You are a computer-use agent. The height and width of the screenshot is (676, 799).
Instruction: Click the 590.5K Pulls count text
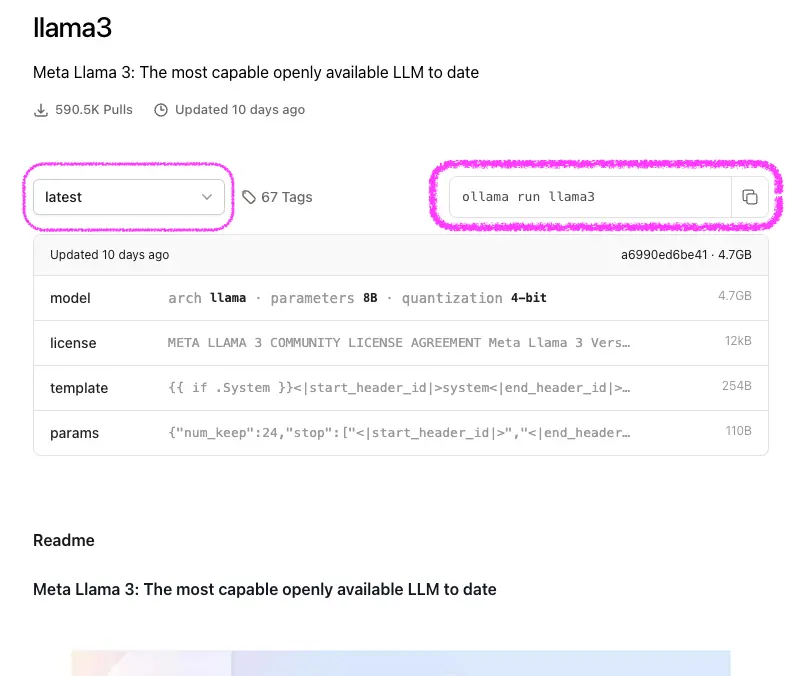(x=94, y=110)
